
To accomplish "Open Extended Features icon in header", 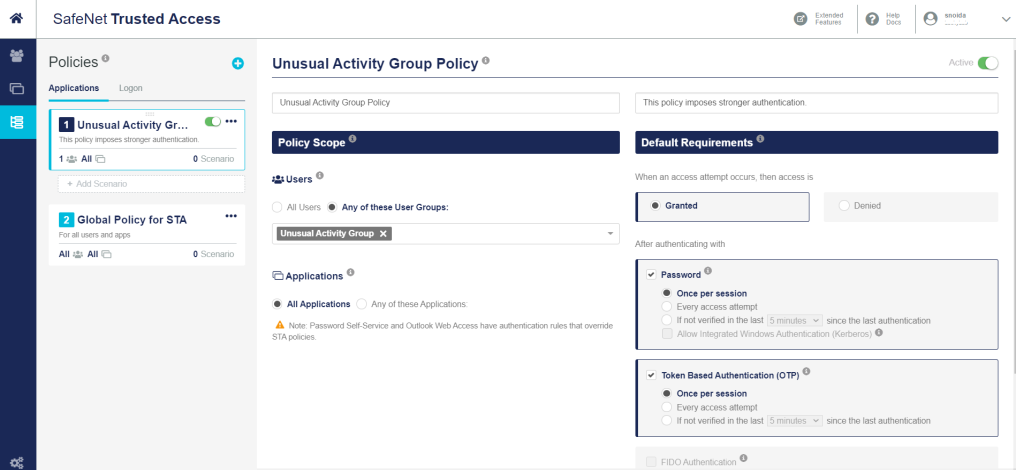I will coord(800,19).
